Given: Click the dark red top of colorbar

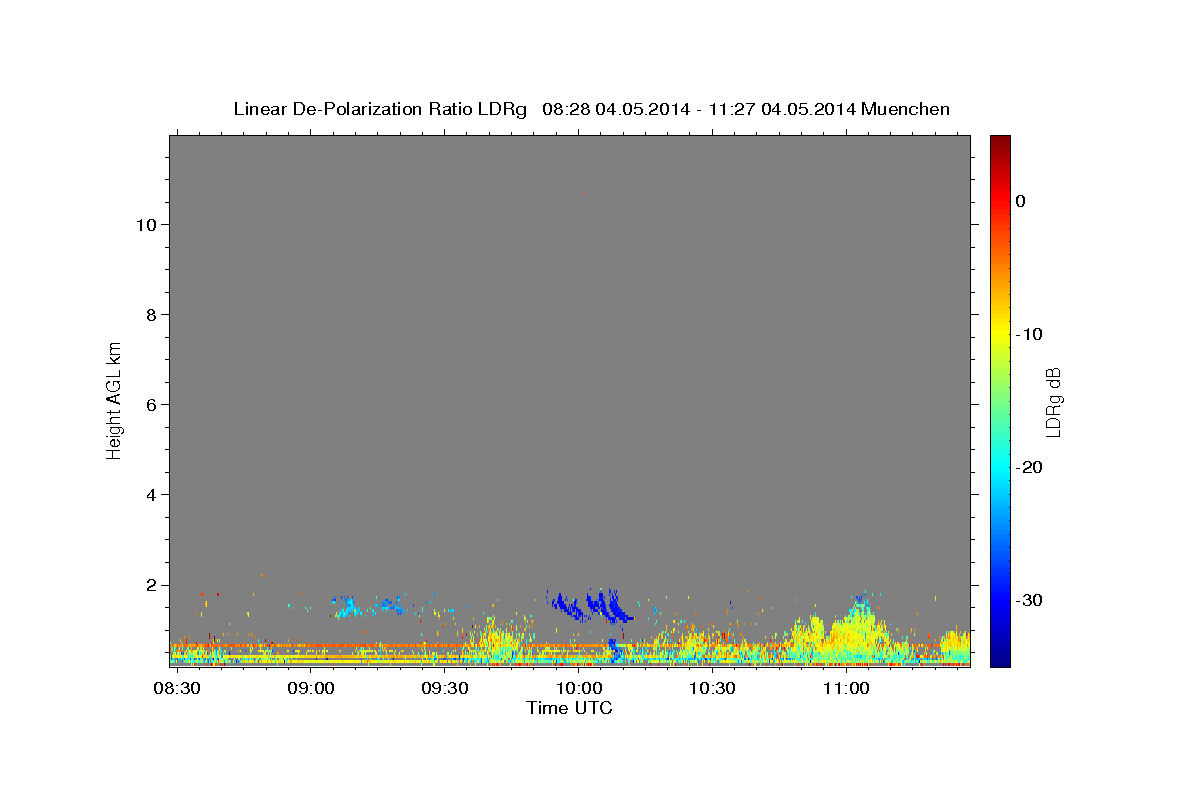Looking at the screenshot, I should point(1000,143).
